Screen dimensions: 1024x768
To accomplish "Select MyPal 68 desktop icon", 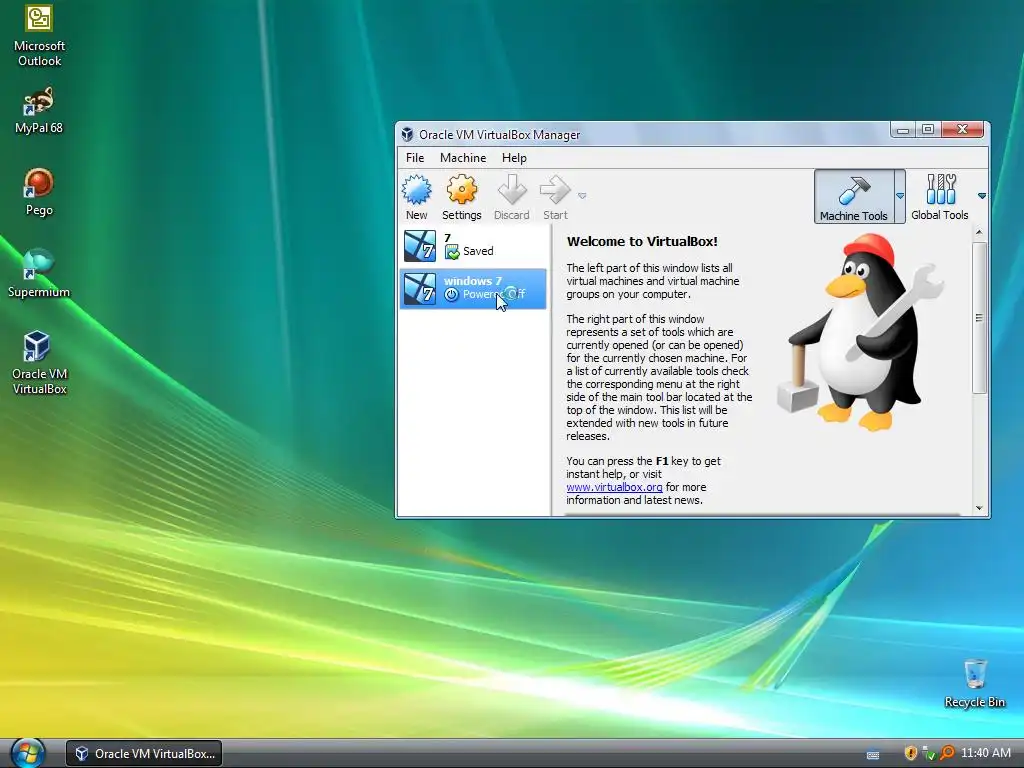I will point(39,110).
